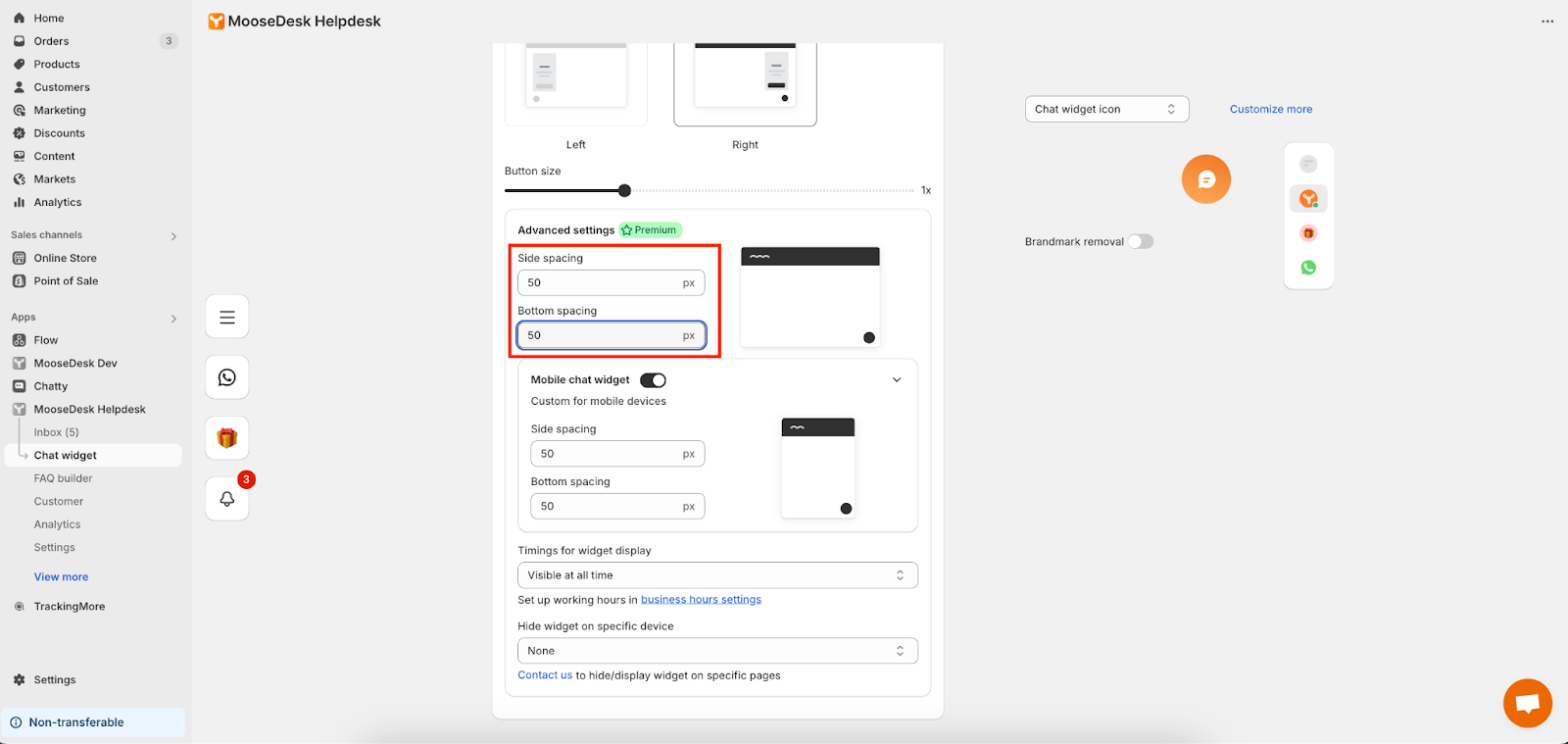The height and width of the screenshot is (744, 1568).
Task: Select the grey chat icon in picker
Action: click(1308, 164)
